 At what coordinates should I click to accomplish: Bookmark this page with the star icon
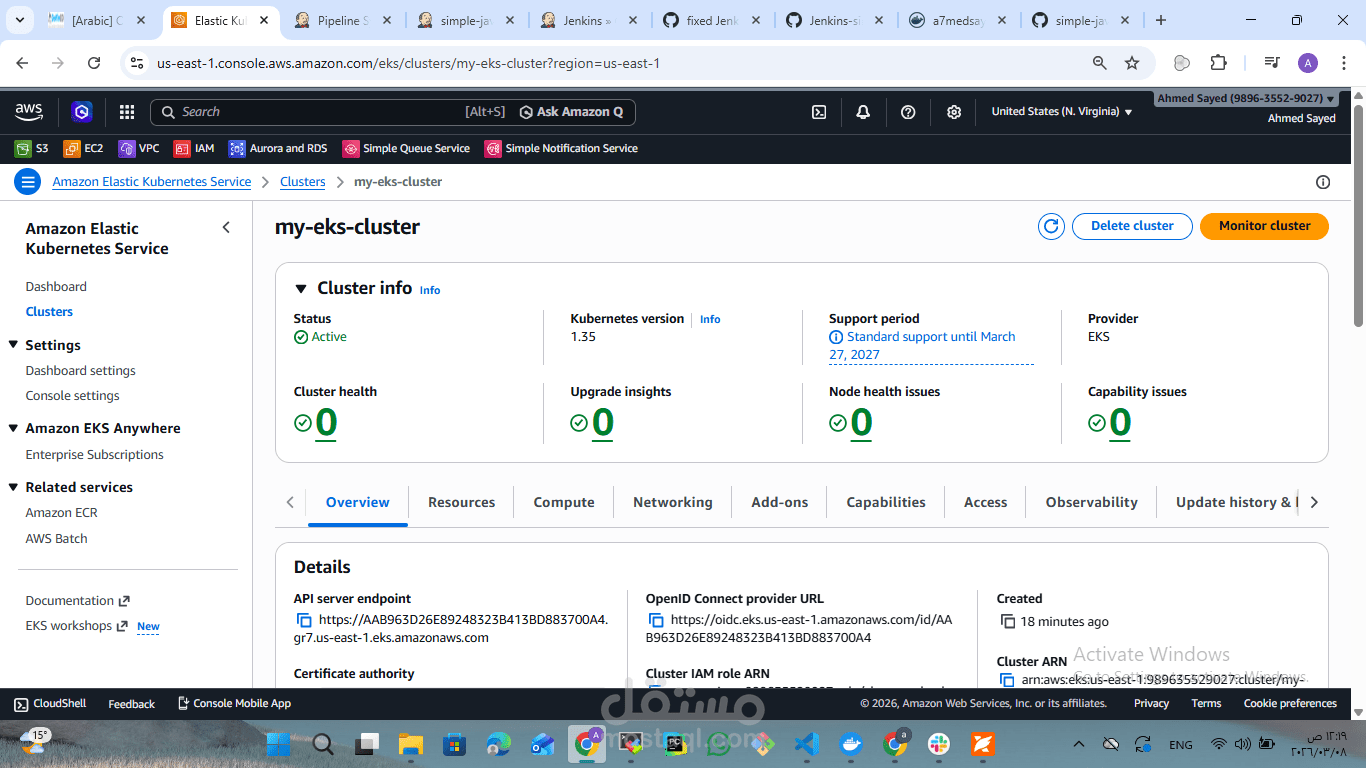[1132, 63]
